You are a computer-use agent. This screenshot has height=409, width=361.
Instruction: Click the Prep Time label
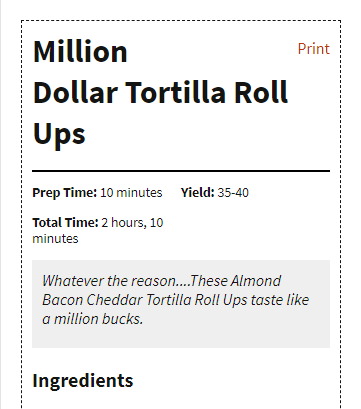coord(65,193)
